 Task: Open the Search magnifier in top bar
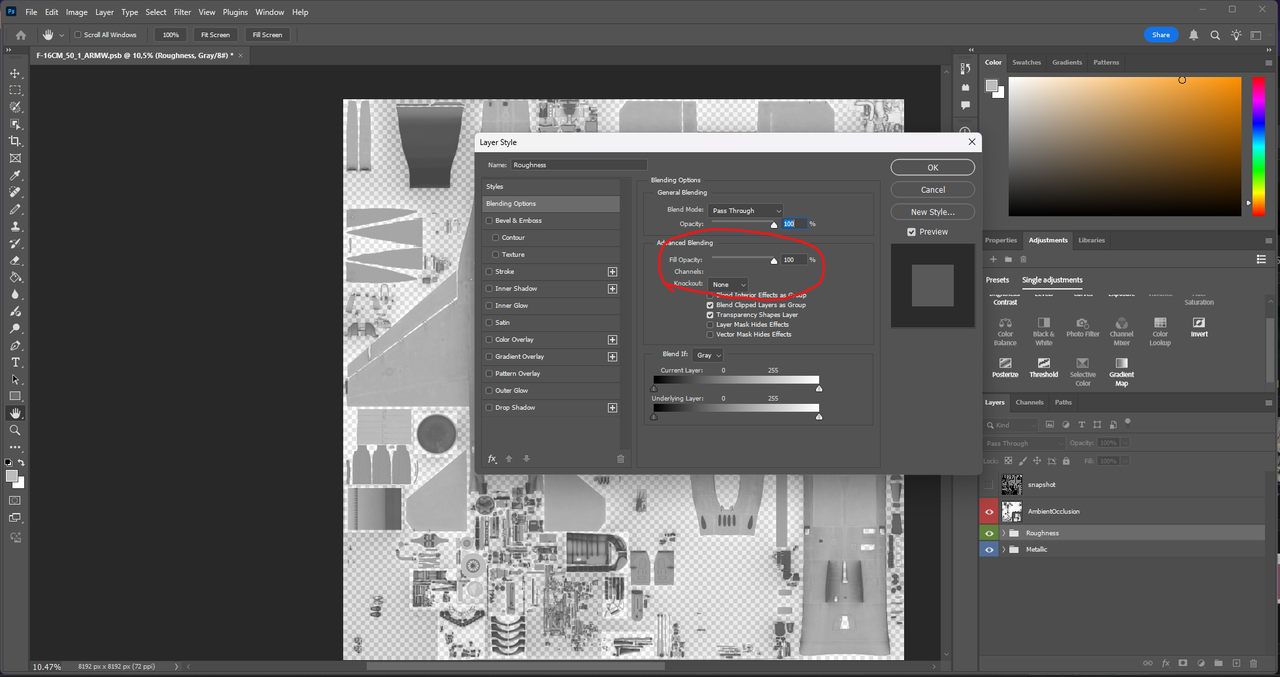(x=1215, y=34)
